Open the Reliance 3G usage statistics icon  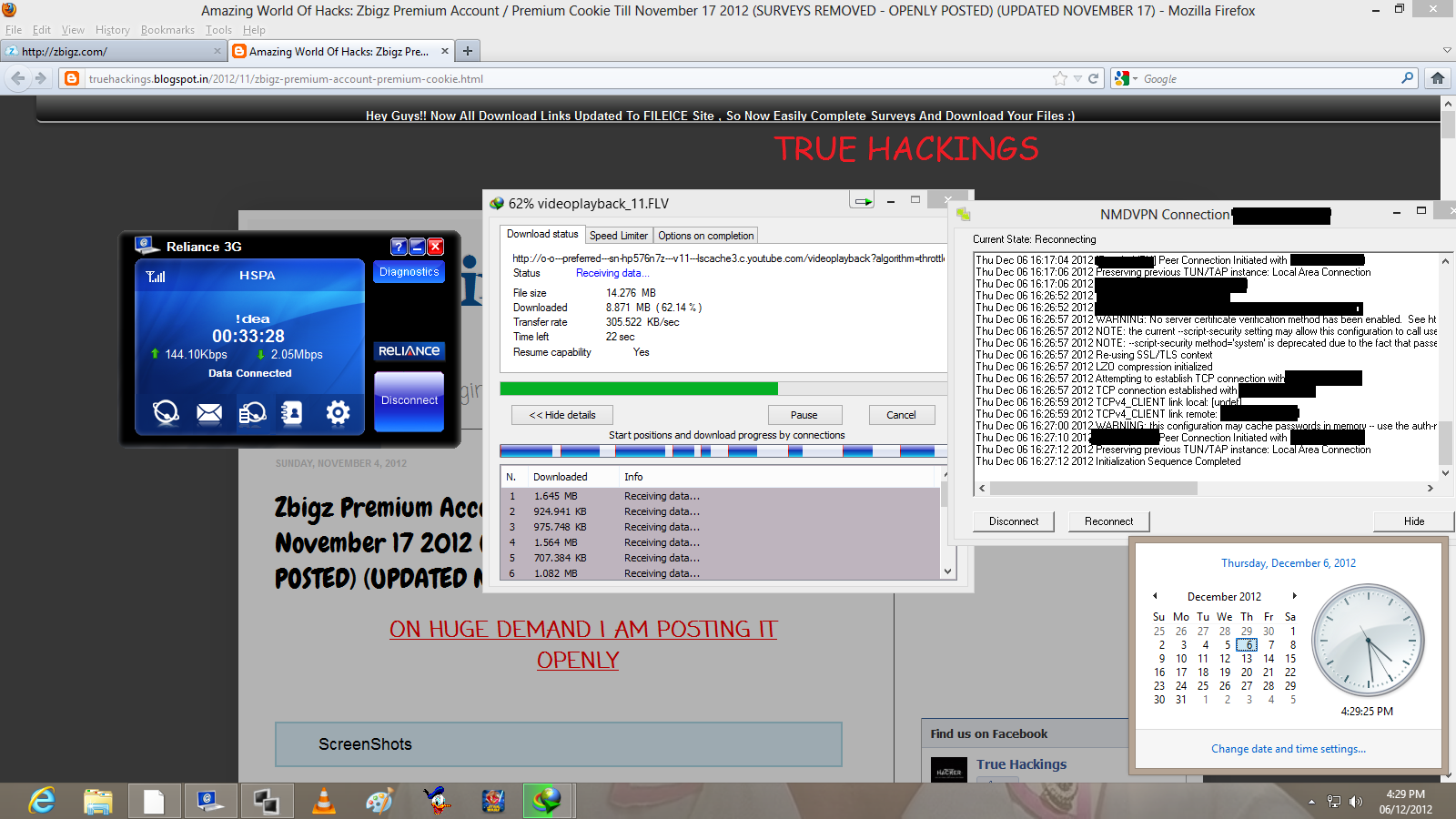tap(252, 413)
